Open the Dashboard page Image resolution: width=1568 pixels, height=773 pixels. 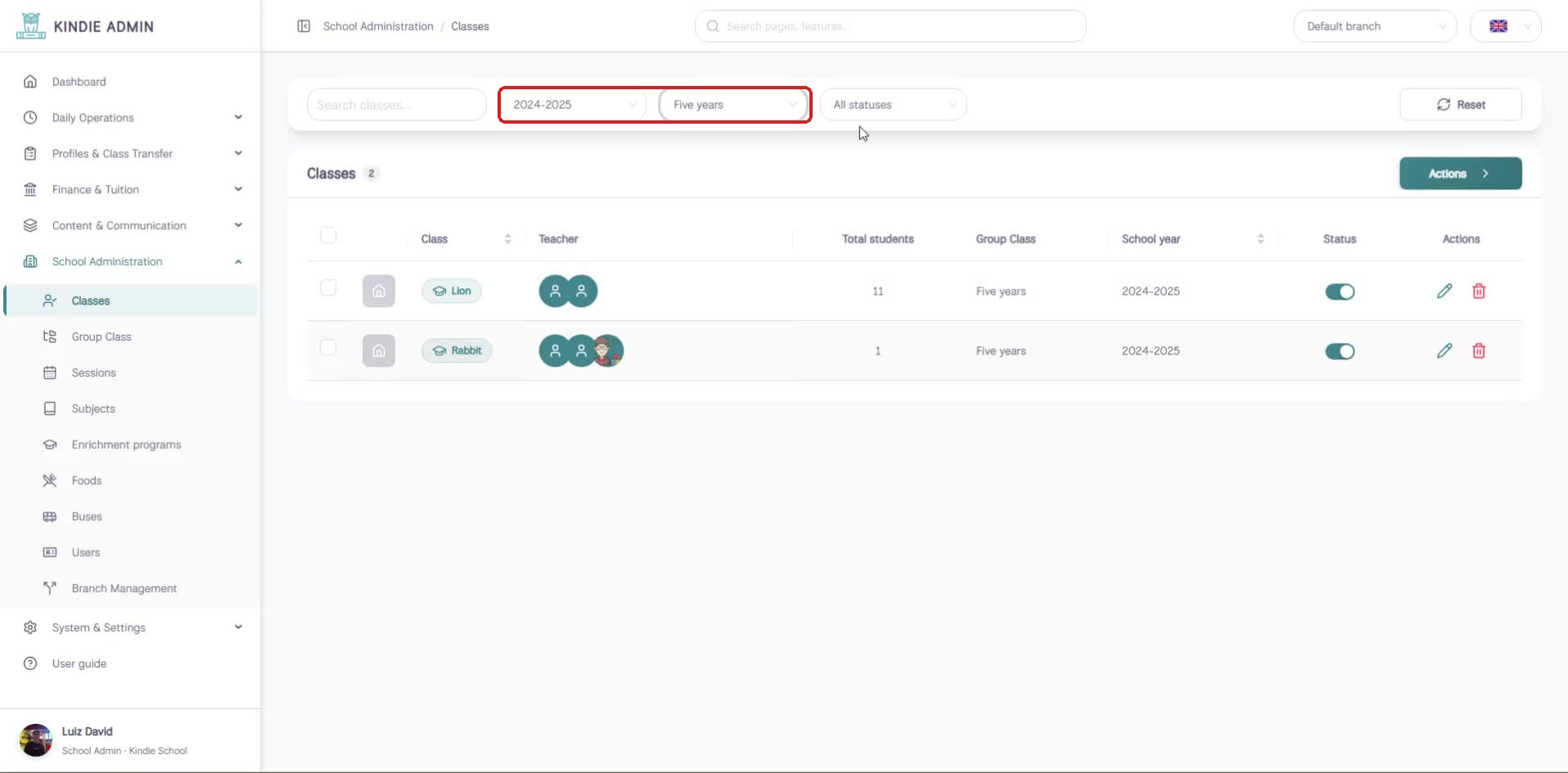coord(131,82)
